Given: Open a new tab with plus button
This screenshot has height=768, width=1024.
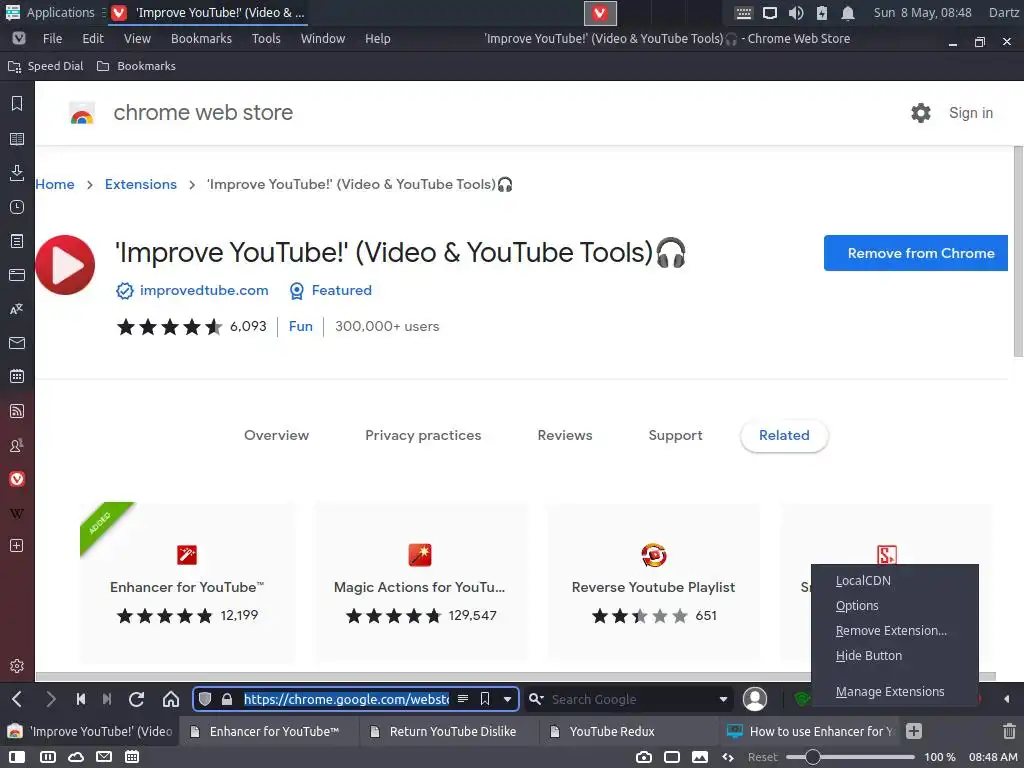Looking at the screenshot, I should tap(914, 731).
